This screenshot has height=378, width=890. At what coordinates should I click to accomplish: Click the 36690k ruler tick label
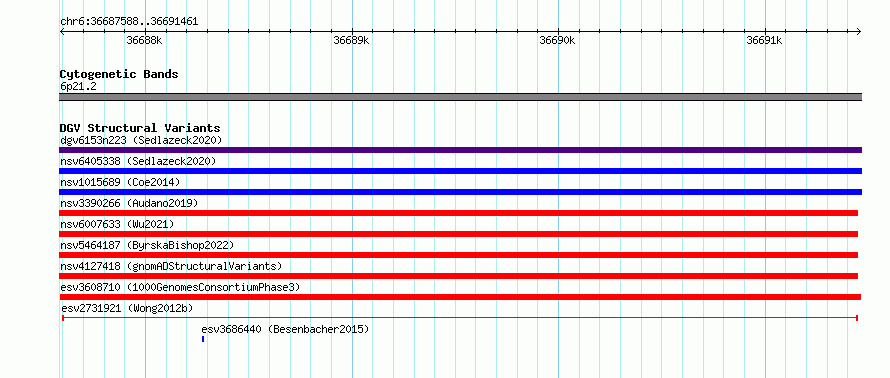point(557,40)
